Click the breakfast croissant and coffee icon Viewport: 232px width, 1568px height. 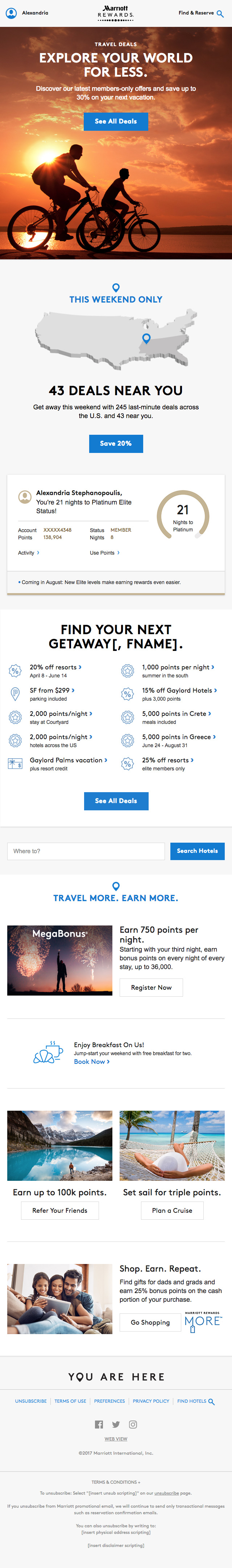[x=48, y=1053]
